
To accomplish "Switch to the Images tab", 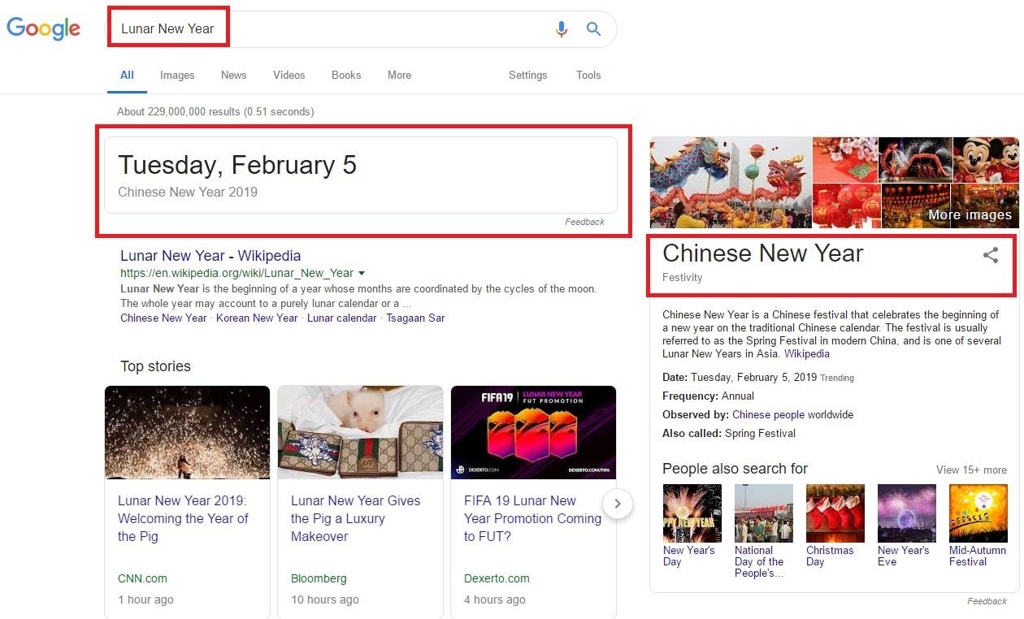I will coord(177,75).
